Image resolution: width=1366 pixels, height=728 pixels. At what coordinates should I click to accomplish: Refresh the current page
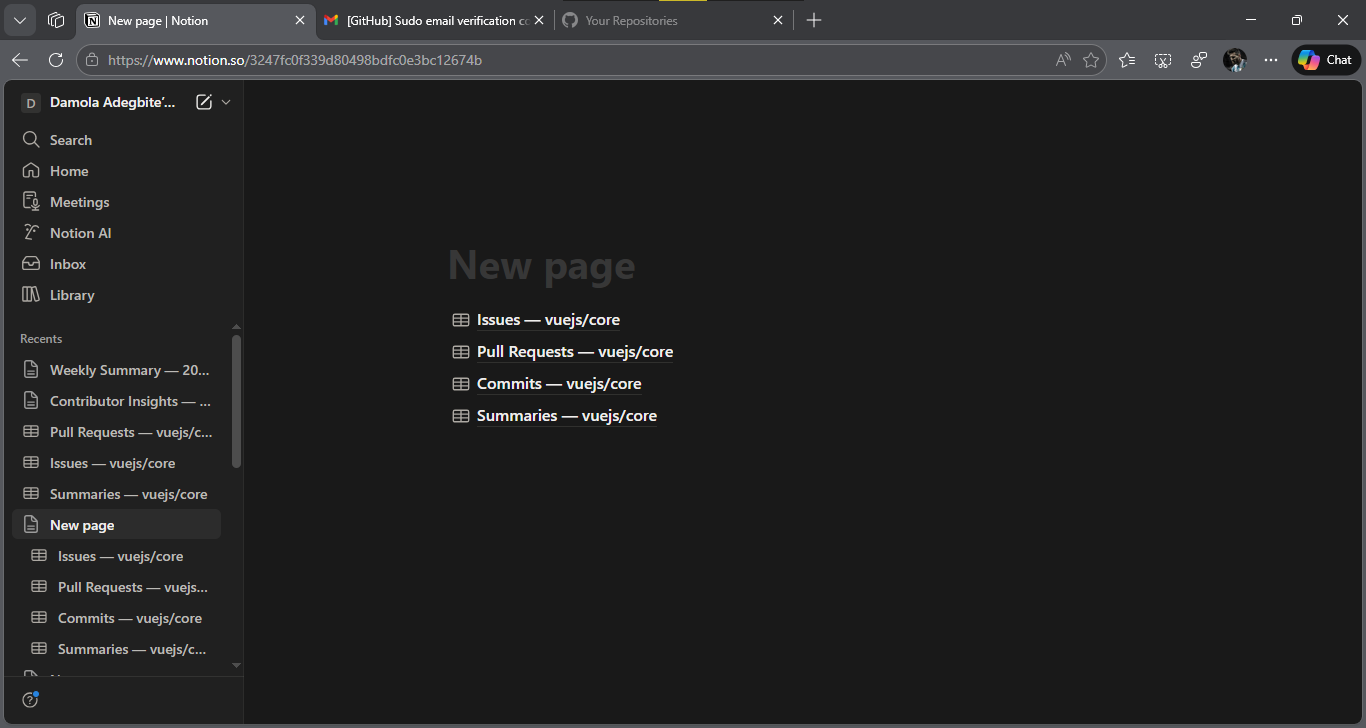(x=56, y=60)
